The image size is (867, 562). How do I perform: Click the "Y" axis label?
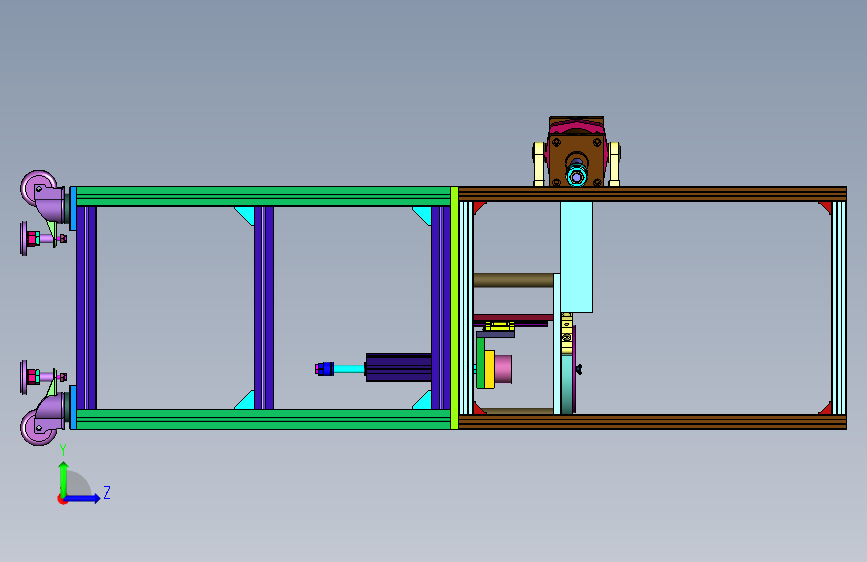click(63, 450)
